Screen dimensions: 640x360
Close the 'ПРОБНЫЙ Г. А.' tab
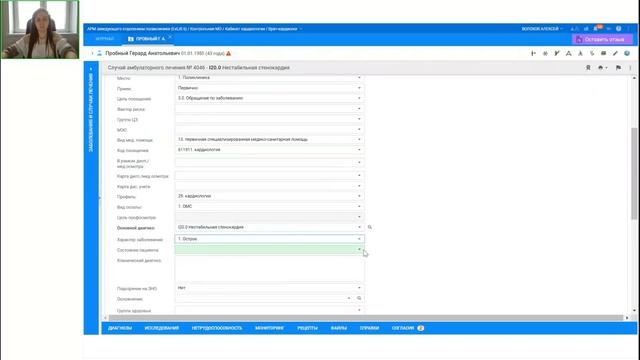[170, 37]
